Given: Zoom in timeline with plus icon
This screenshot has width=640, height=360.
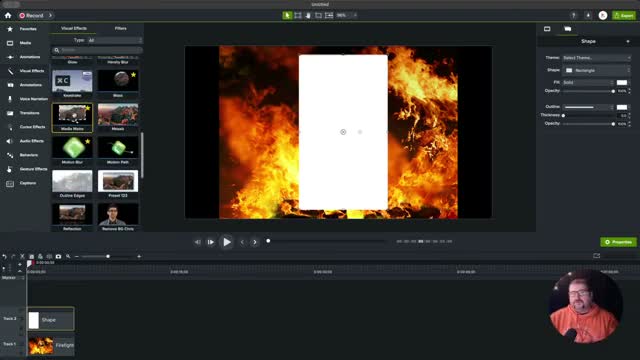Looking at the screenshot, I should (x=139, y=256).
